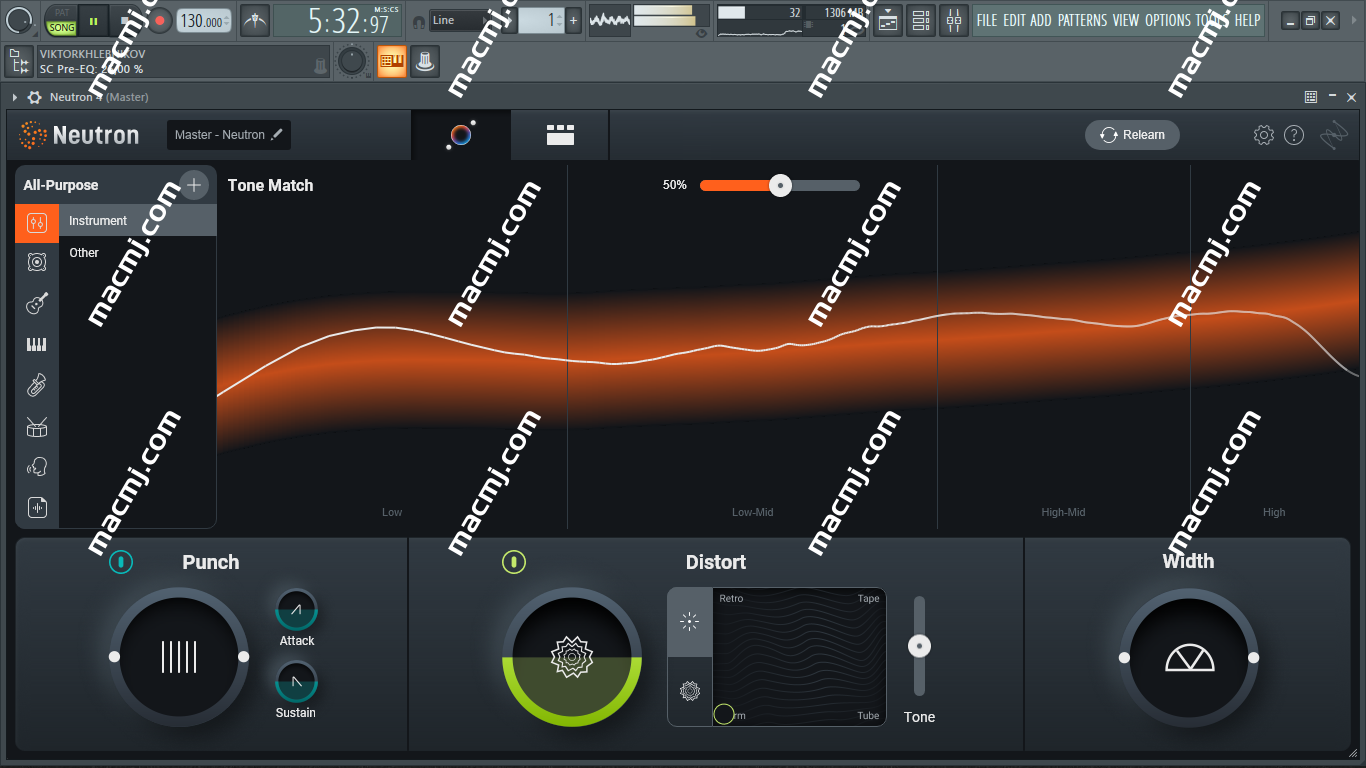Open FL Studio mixer view button
This screenshot has width=1366, height=768.
coord(954,20)
